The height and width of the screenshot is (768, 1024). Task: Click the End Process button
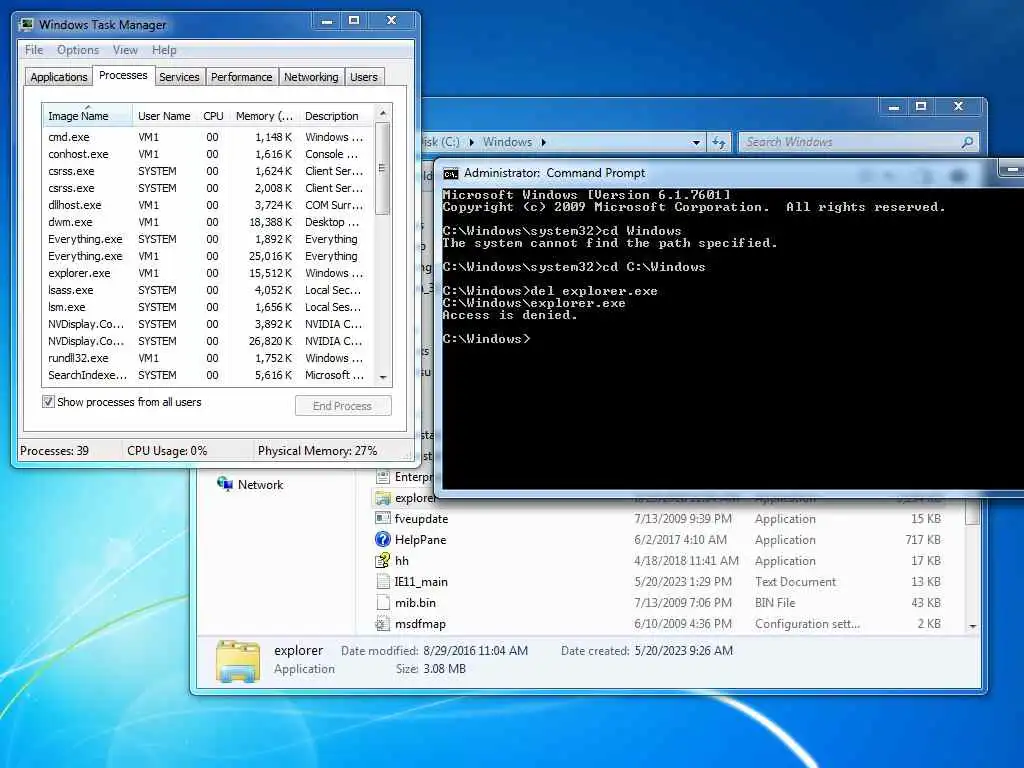(x=343, y=406)
